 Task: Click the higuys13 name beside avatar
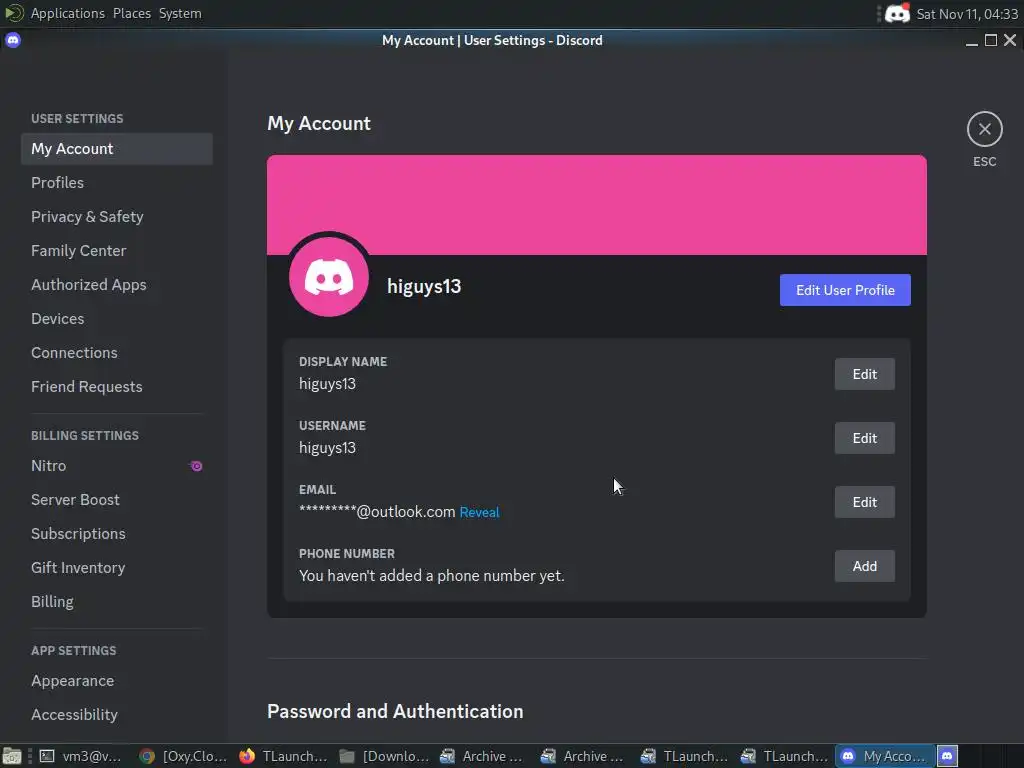(424, 287)
